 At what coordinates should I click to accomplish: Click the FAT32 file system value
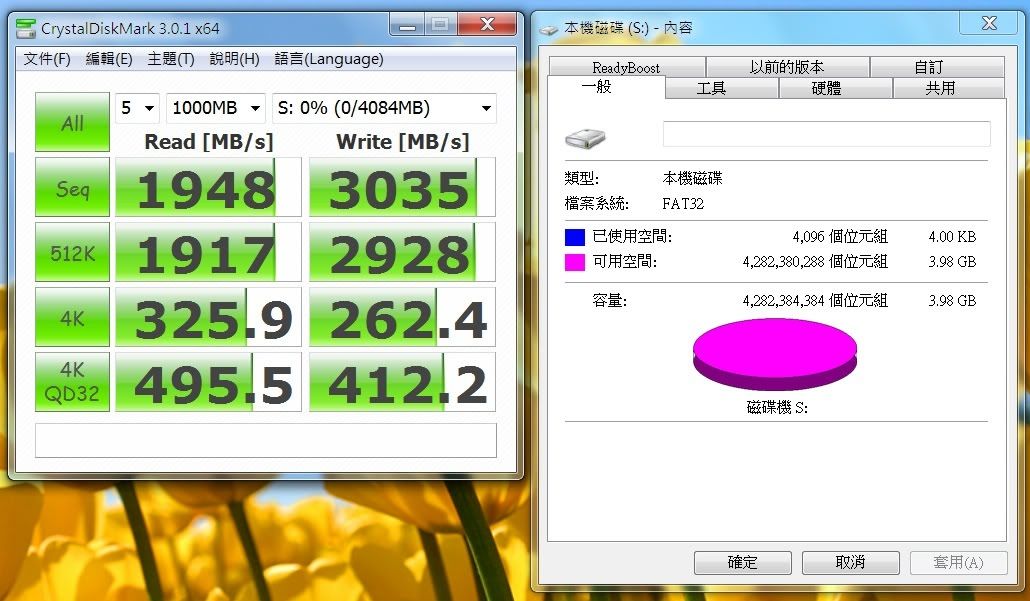(683, 204)
